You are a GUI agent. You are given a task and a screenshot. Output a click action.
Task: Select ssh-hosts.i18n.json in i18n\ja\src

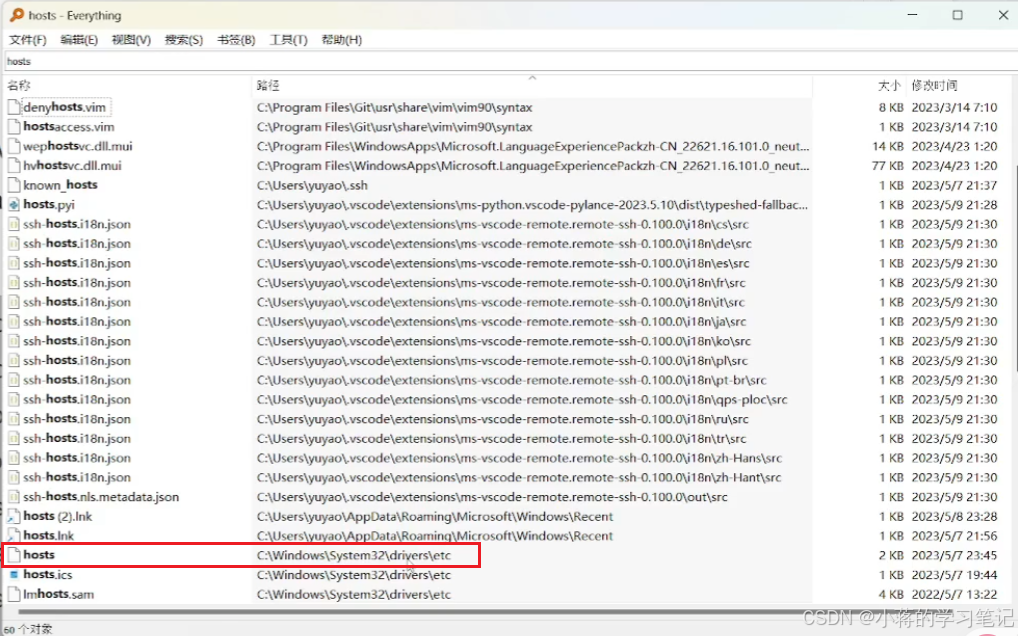pos(77,321)
